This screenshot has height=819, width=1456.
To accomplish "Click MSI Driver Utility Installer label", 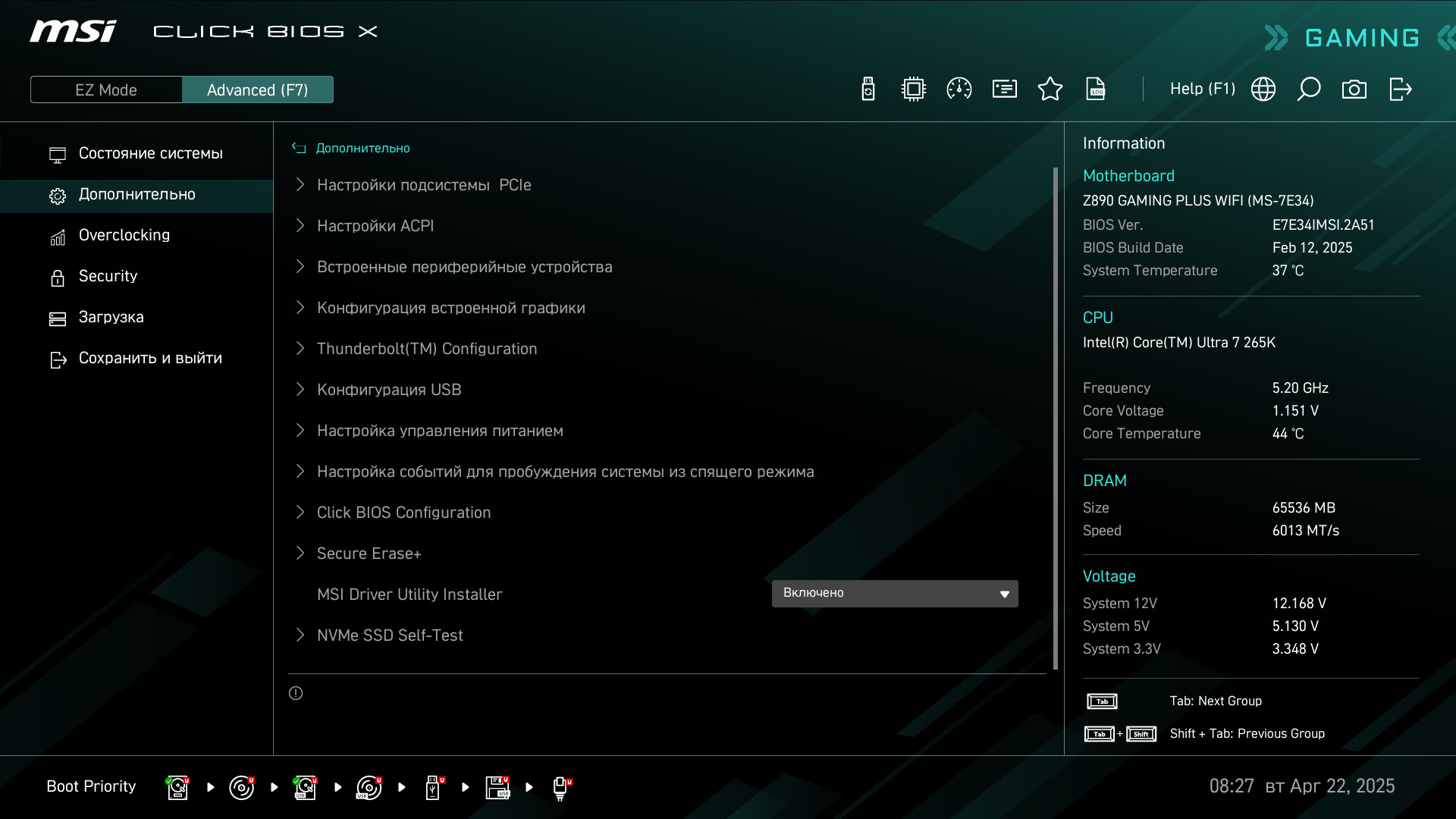I will click(409, 595).
